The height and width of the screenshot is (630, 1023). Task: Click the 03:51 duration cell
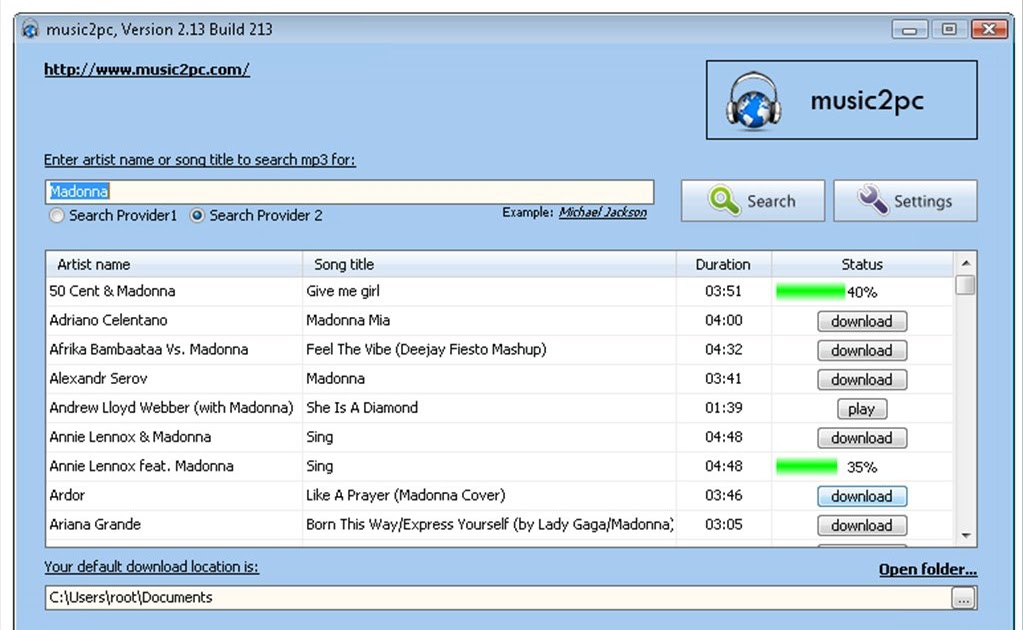pyautogui.click(x=724, y=292)
